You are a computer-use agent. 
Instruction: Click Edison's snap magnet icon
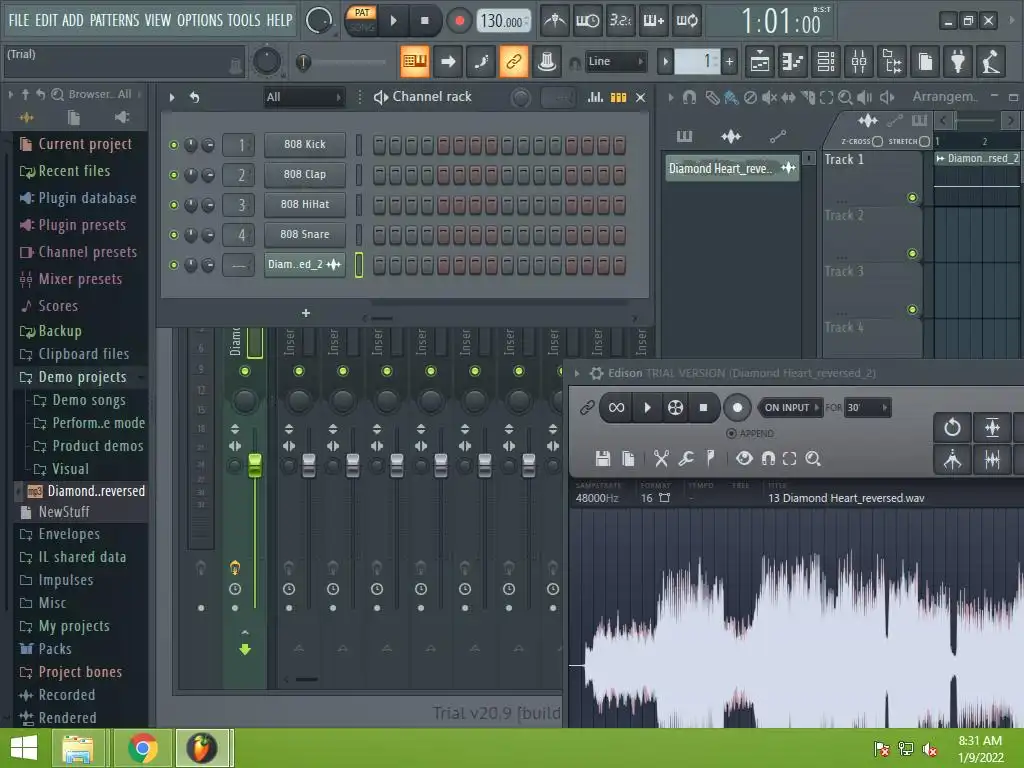point(768,458)
